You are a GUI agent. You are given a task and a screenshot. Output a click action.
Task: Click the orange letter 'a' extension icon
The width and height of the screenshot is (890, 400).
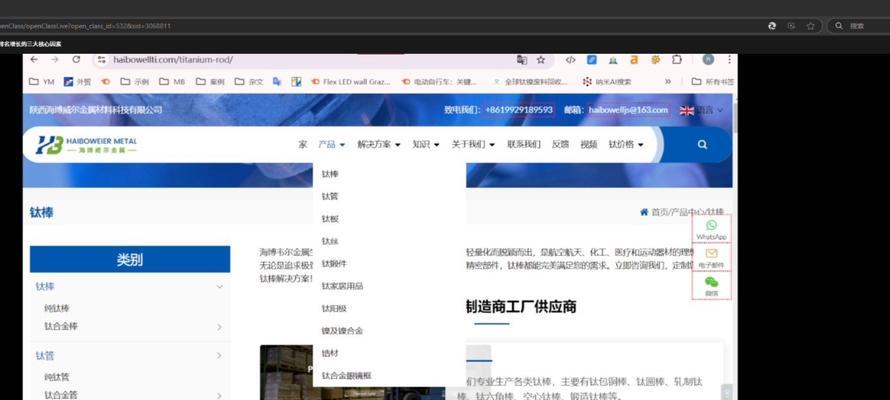[634, 60]
